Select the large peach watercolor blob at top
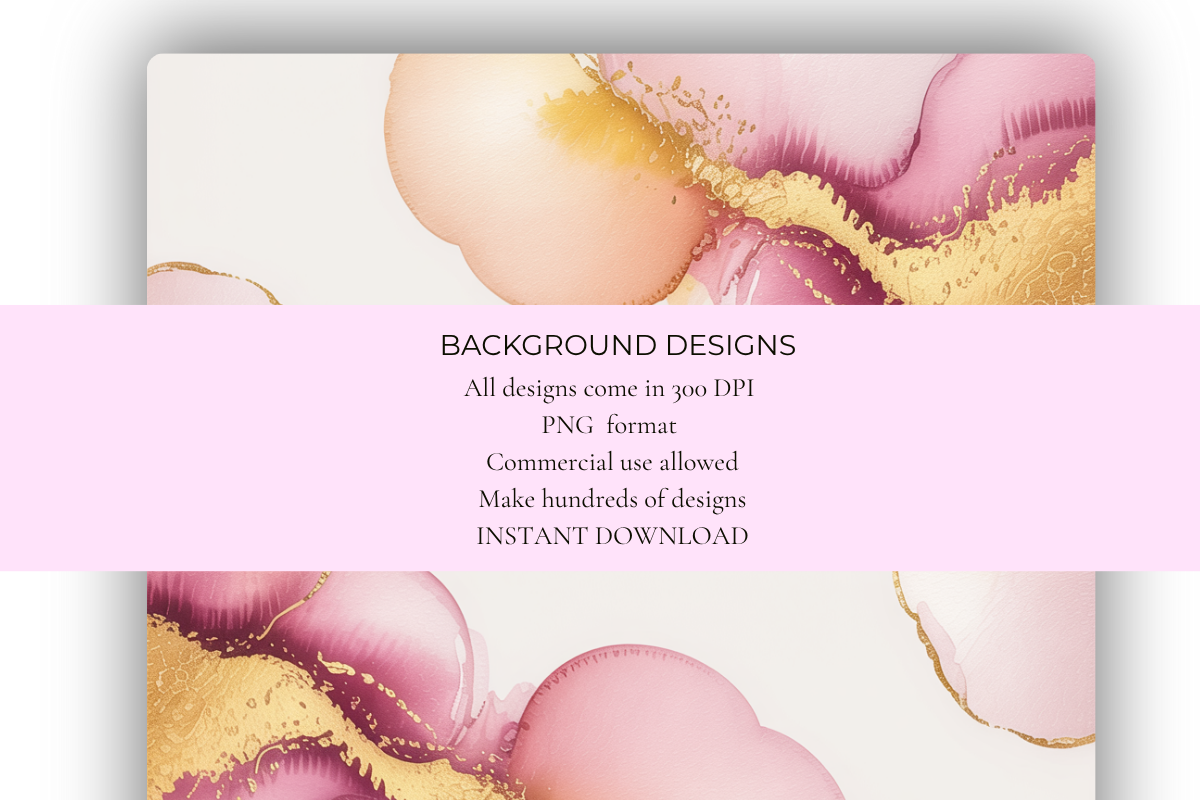The width and height of the screenshot is (1200, 800). (500, 190)
